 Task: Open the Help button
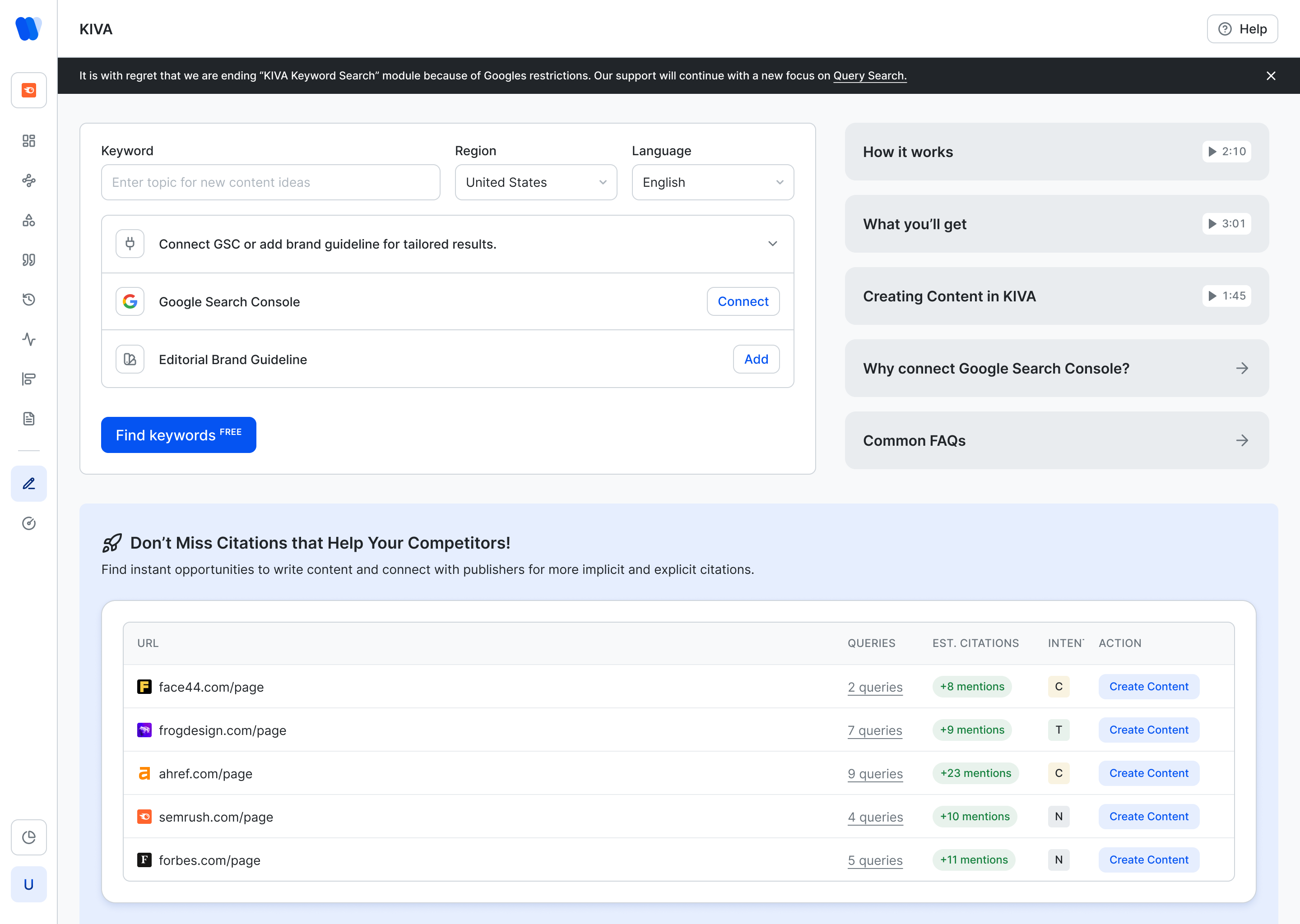pyautogui.click(x=1243, y=29)
